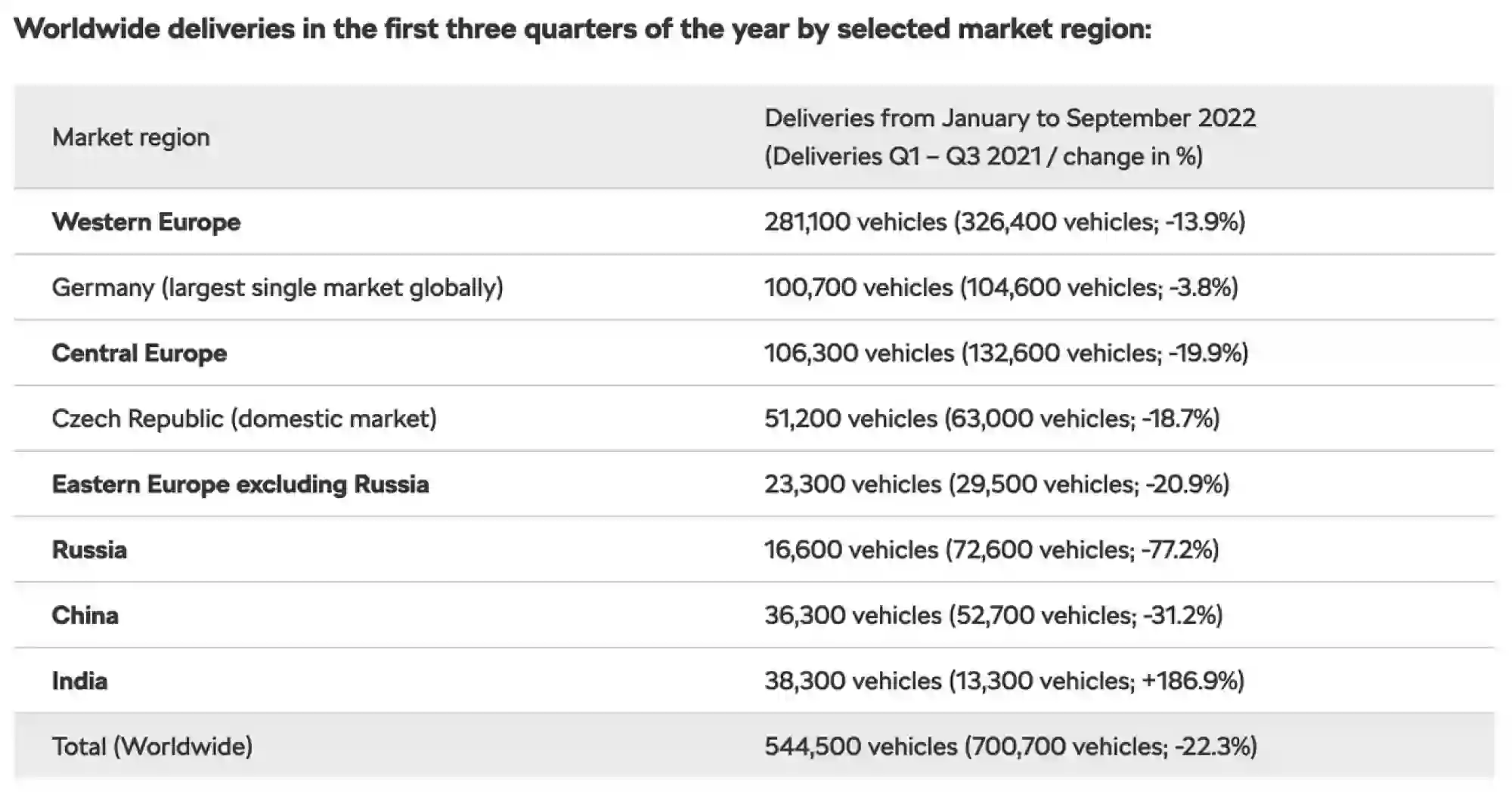Click the 'Russia' row label
This screenshot has height=807, width=1512.
click(x=89, y=550)
